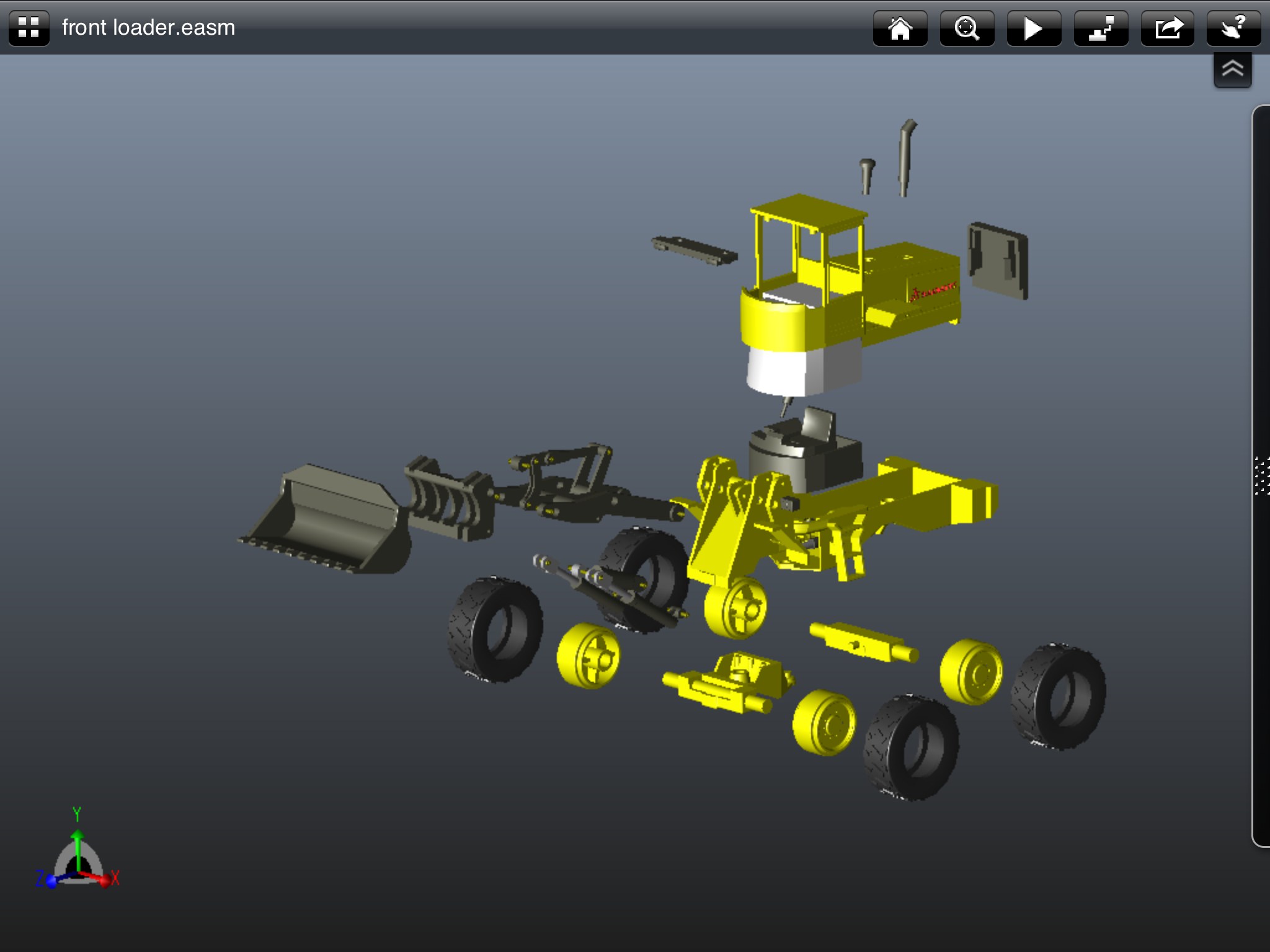
Task: Collapse the toolbar with the double chevron
Action: pos(1232,69)
